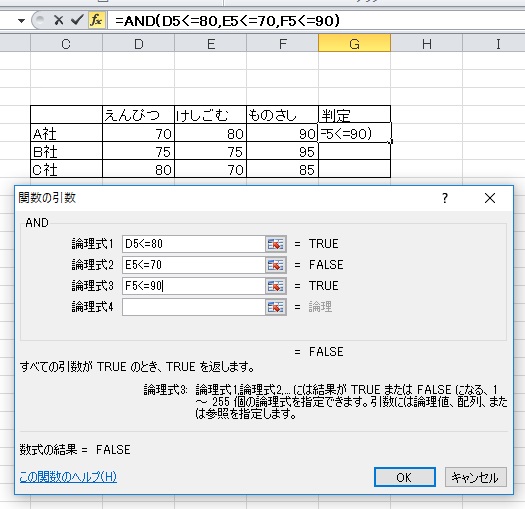Screen dimensions: 525x509
Task: Click the 論理式2 input field
Action: pos(194,265)
